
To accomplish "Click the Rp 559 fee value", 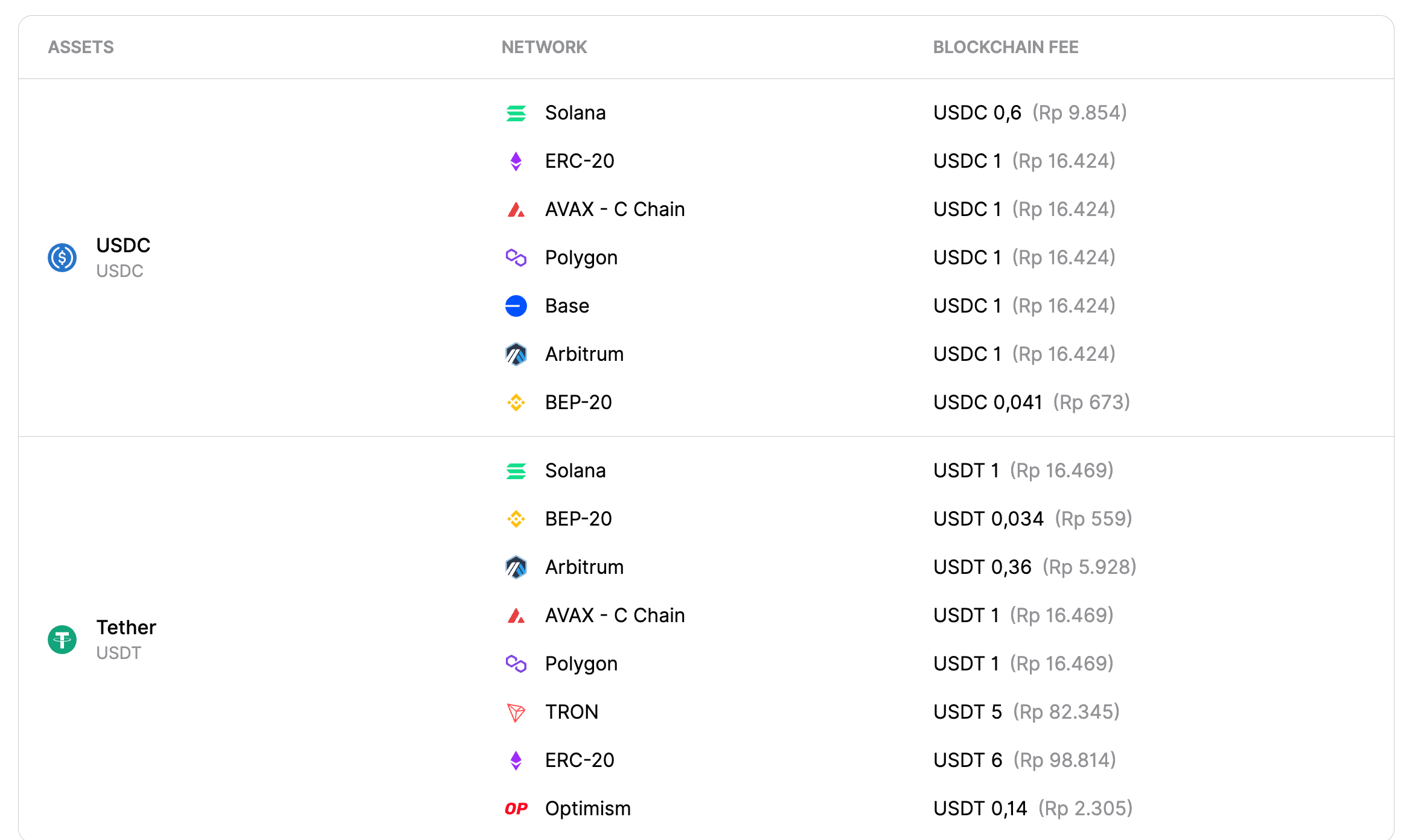I will pos(1093,519).
